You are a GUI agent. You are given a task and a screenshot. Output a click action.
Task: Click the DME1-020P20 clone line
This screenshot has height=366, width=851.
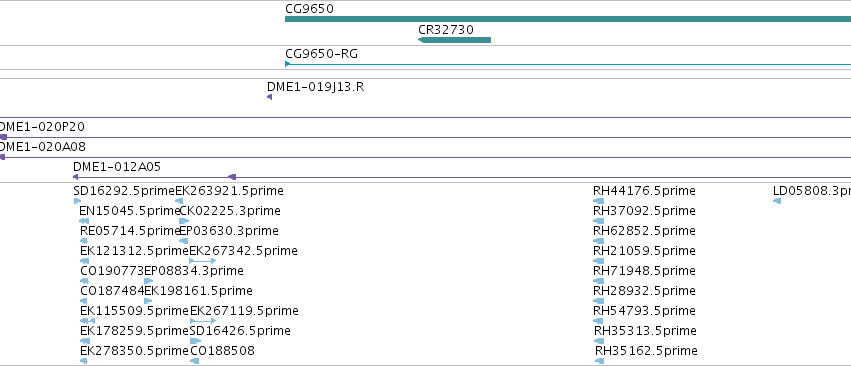click(426, 137)
